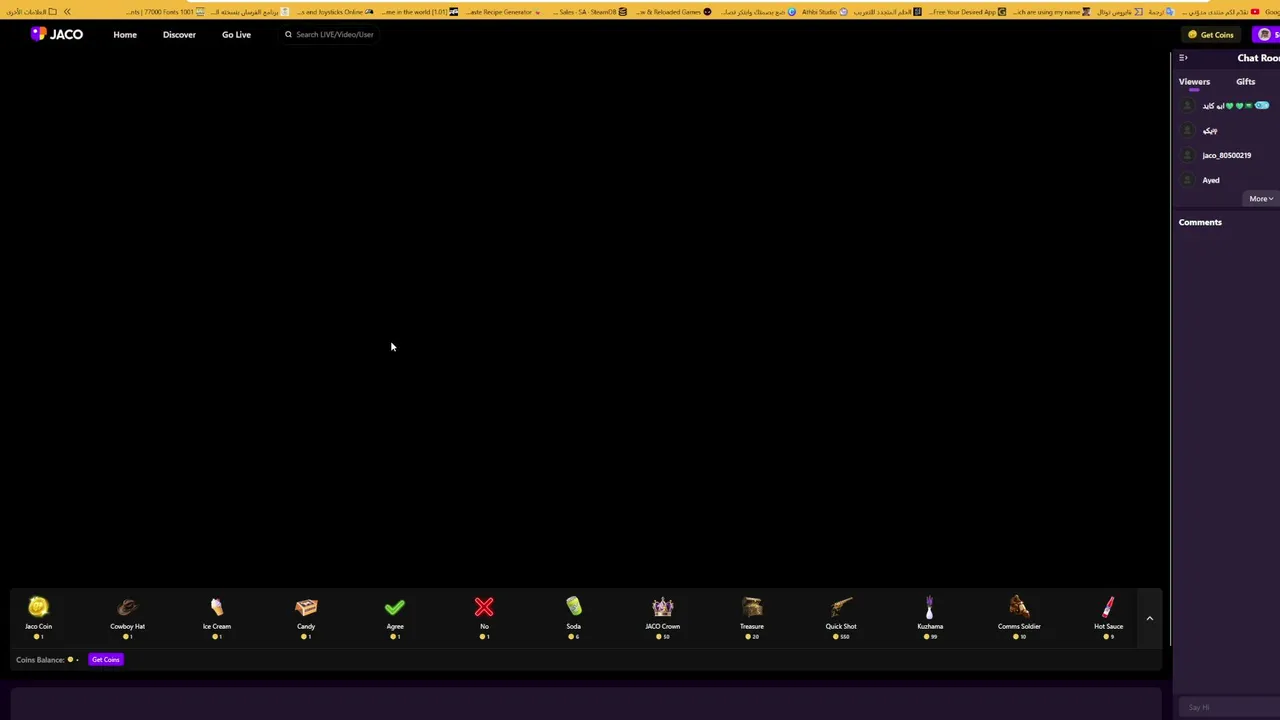Open avatar of viewer Ayed

1188,180
